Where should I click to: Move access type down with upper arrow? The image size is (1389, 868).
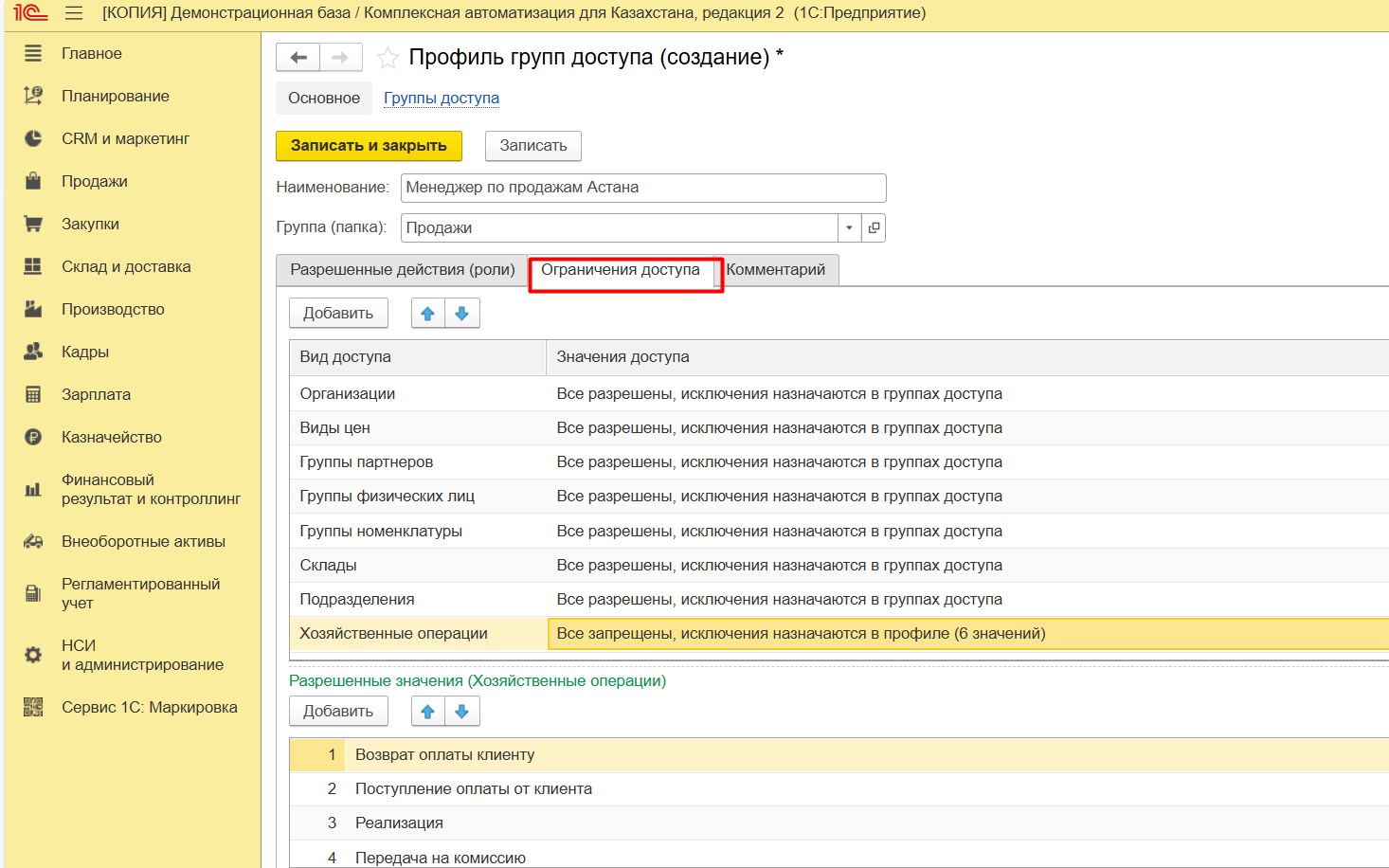(462, 314)
